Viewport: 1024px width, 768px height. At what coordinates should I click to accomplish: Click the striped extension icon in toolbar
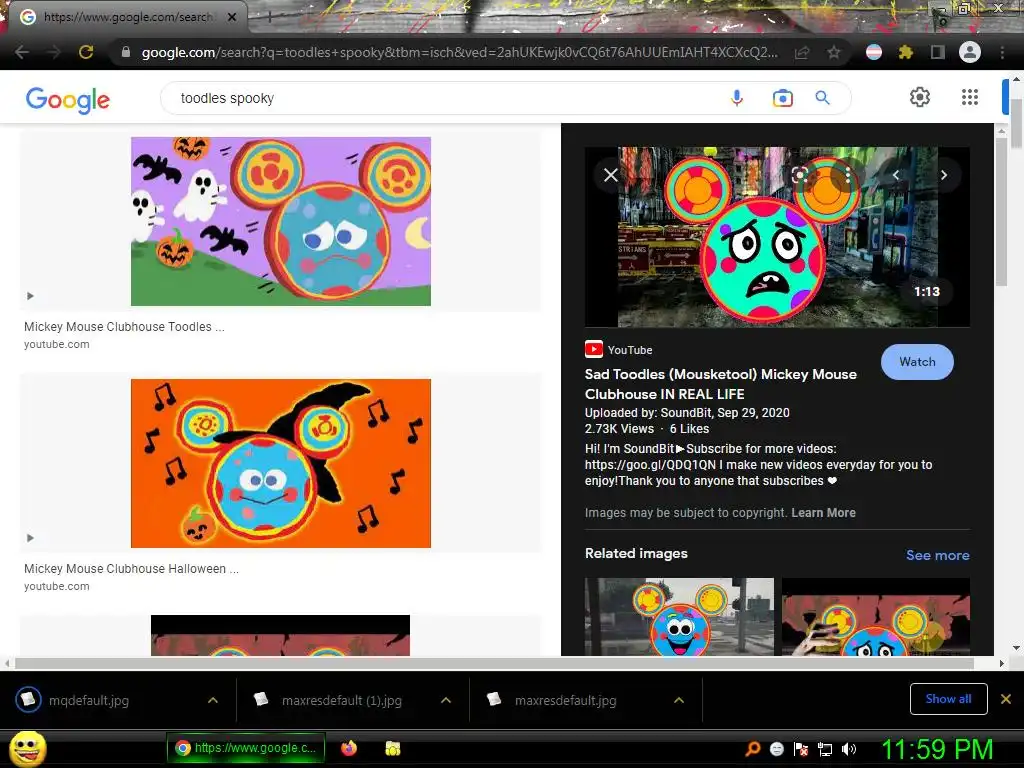click(874, 52)
